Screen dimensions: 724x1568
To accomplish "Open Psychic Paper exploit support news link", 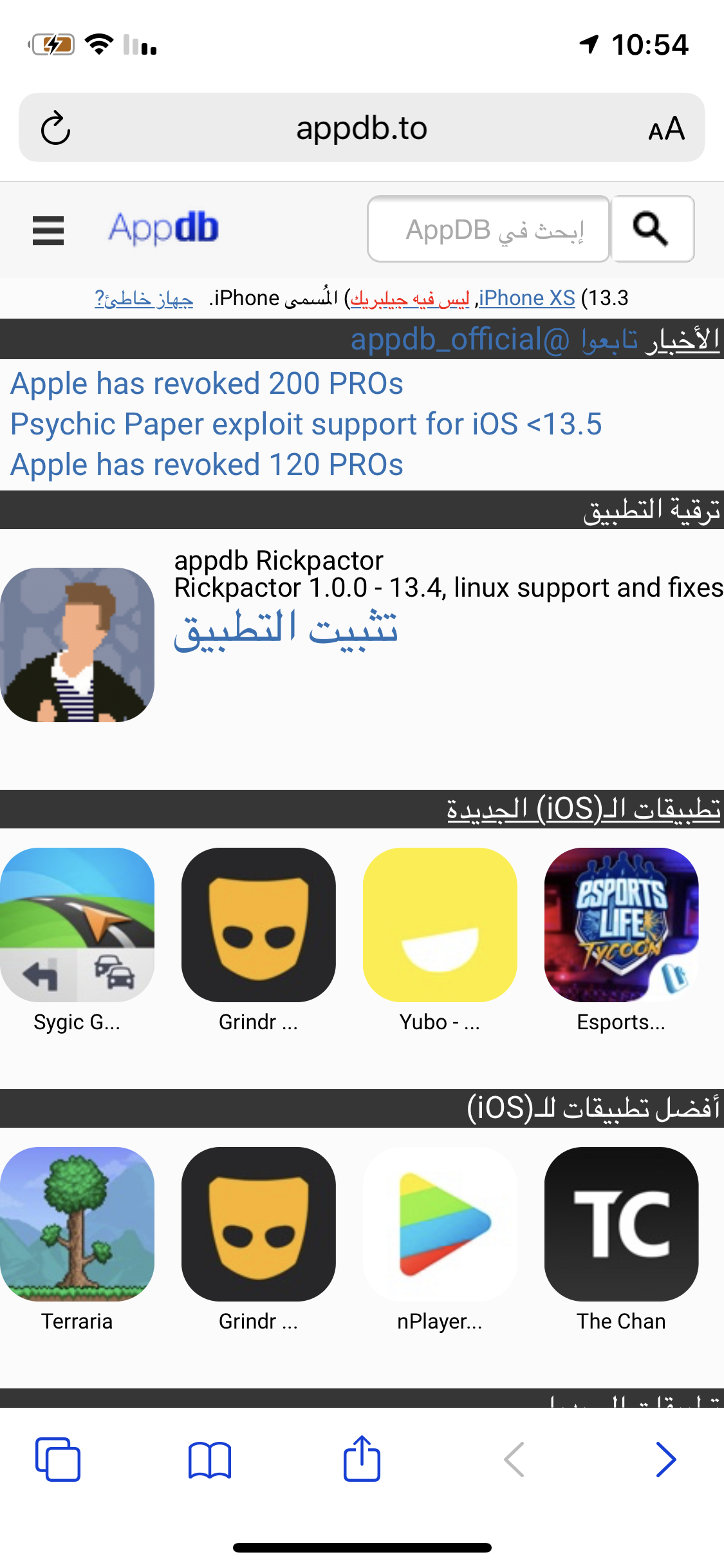I will pos(306,424).
